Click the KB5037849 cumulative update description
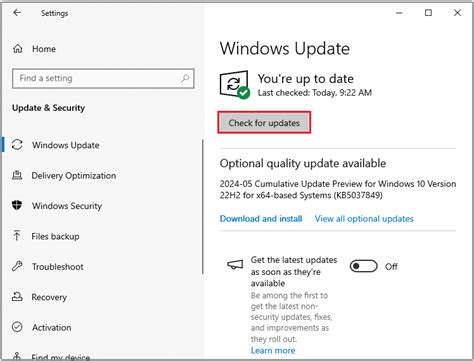Screen dimensions: 474x361 (338, 189)
